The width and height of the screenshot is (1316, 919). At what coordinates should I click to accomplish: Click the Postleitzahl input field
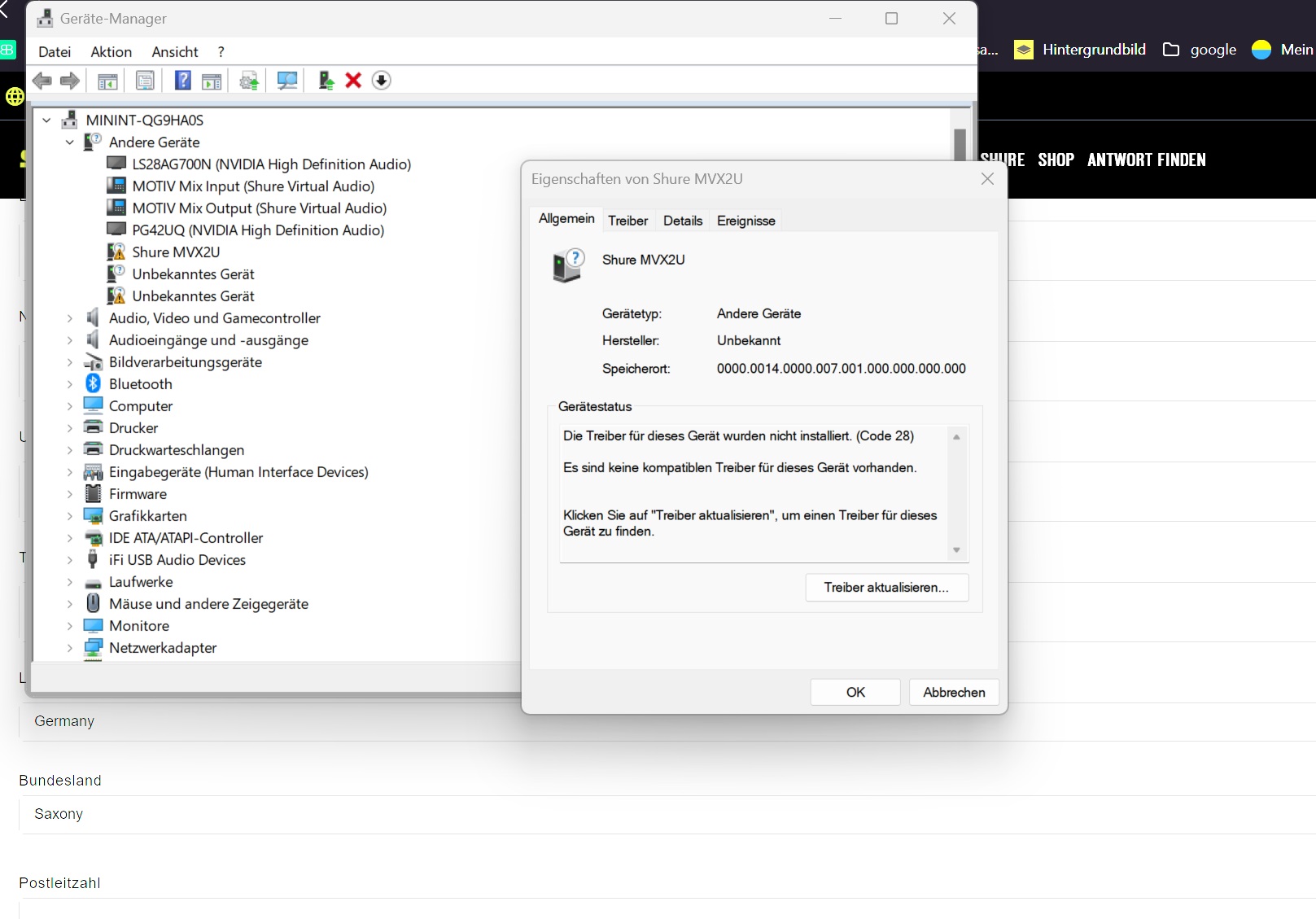[x=667, y=908]
